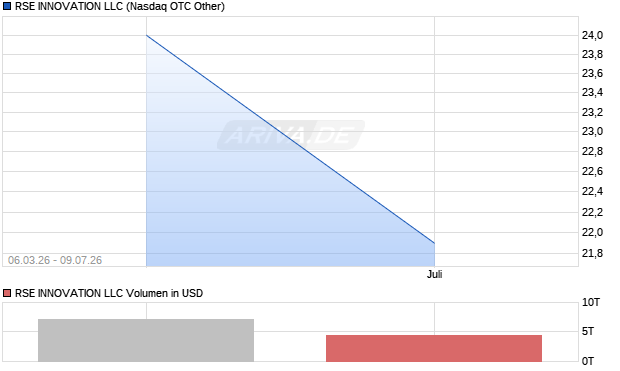Click the 22,0 price axis label
This screenshot has width=620, height=371.
click(x=592, y=232)
